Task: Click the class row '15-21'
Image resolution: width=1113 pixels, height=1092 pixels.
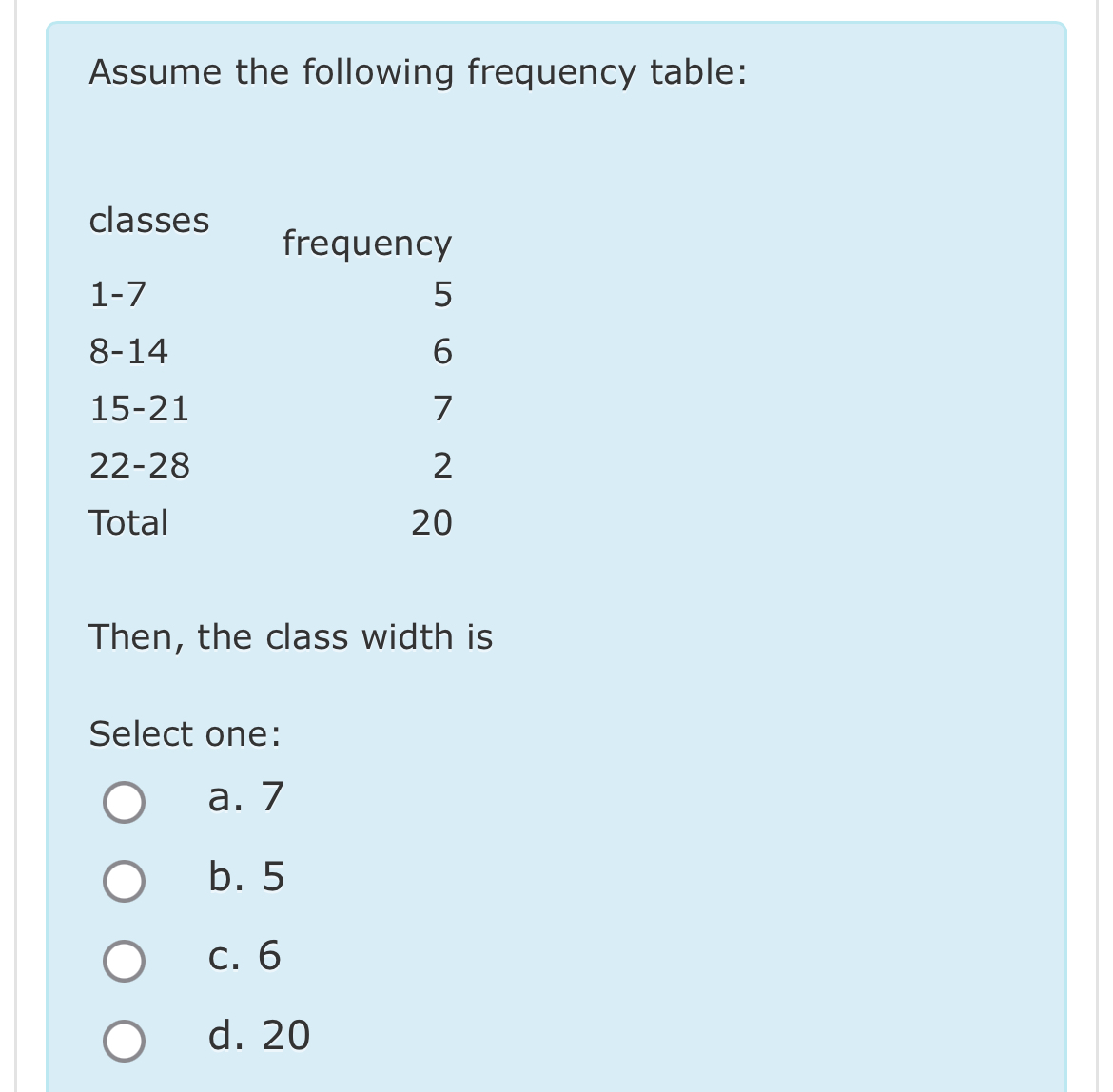Action: (140, 409)
